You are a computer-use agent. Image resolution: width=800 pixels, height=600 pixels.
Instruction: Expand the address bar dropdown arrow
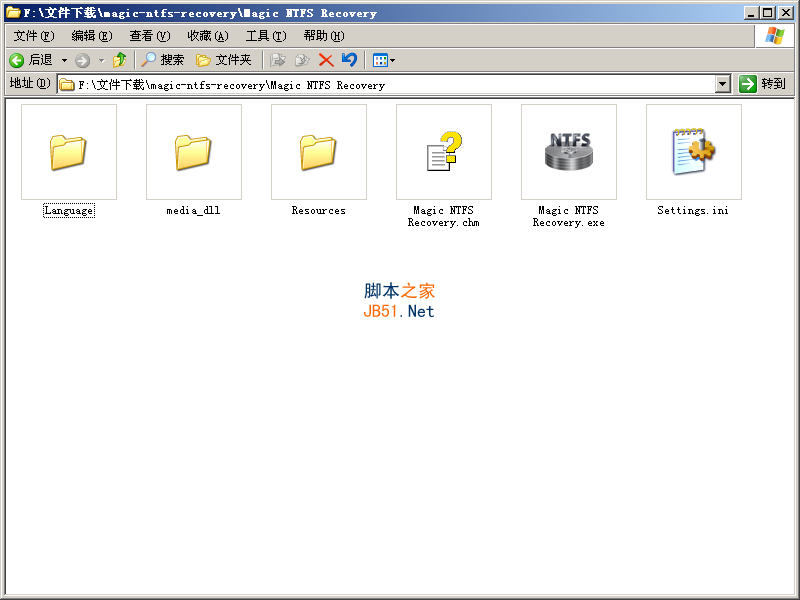pyautogui.click(x=722, y=84)
